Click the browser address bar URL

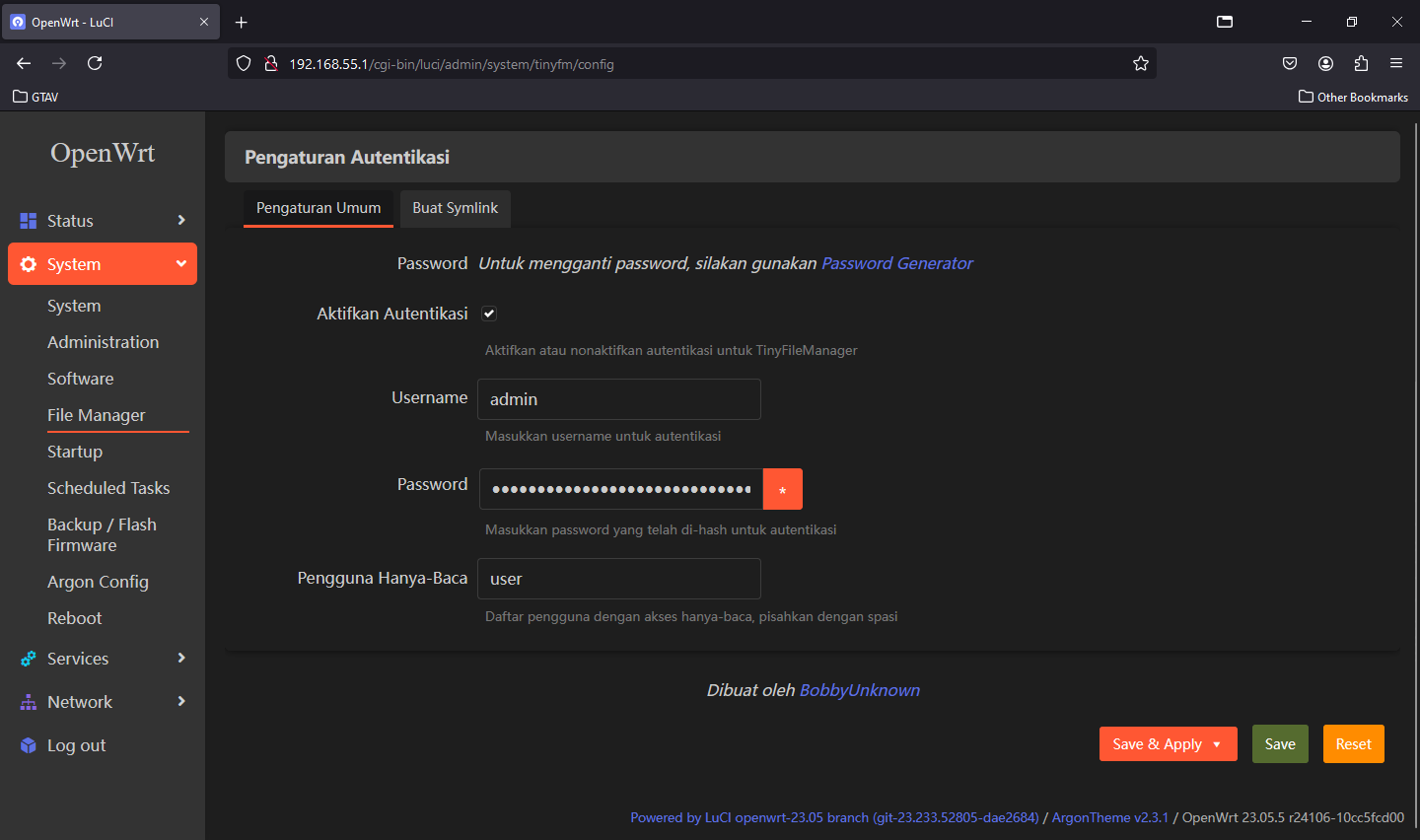pyautogui.click(x=452, y=64)
